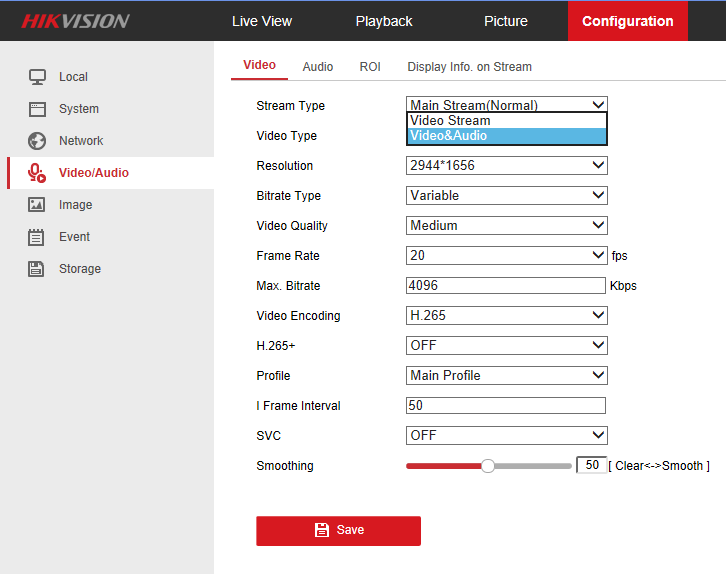Click the Event list icon

(37, 237)
